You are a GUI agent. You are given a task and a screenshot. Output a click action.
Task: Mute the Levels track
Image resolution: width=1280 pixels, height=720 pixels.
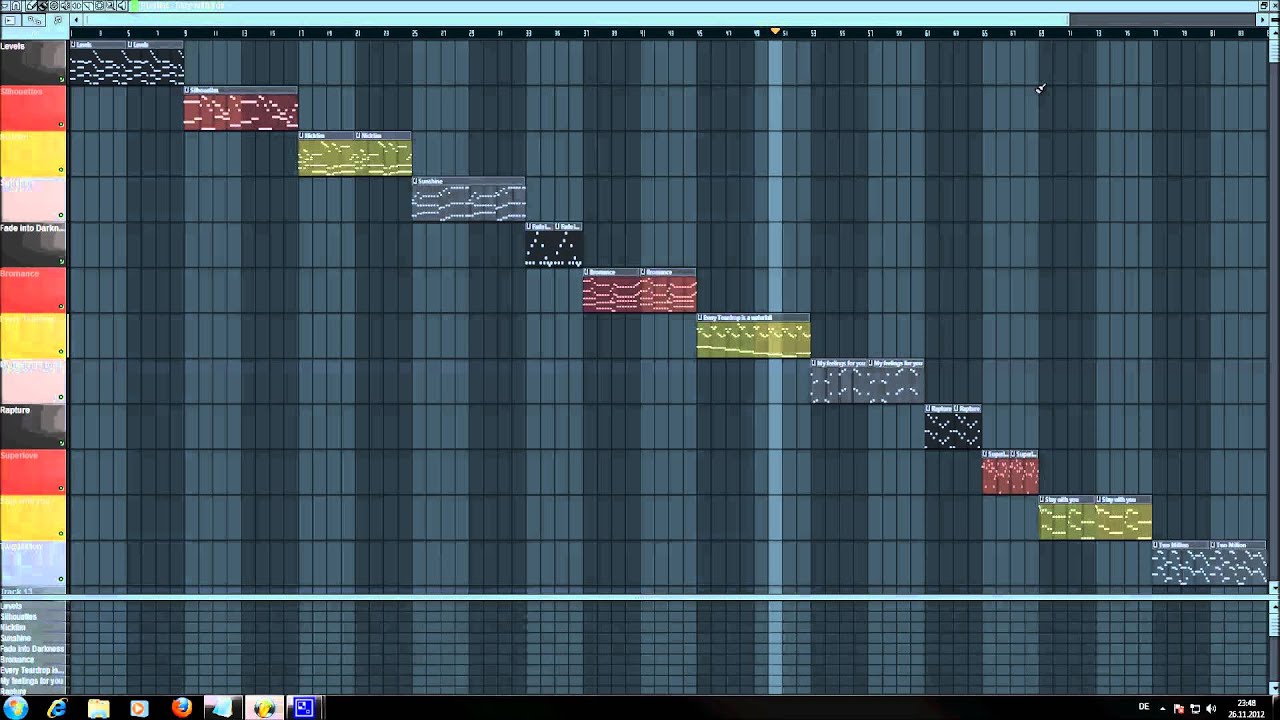tap(61, 79)
